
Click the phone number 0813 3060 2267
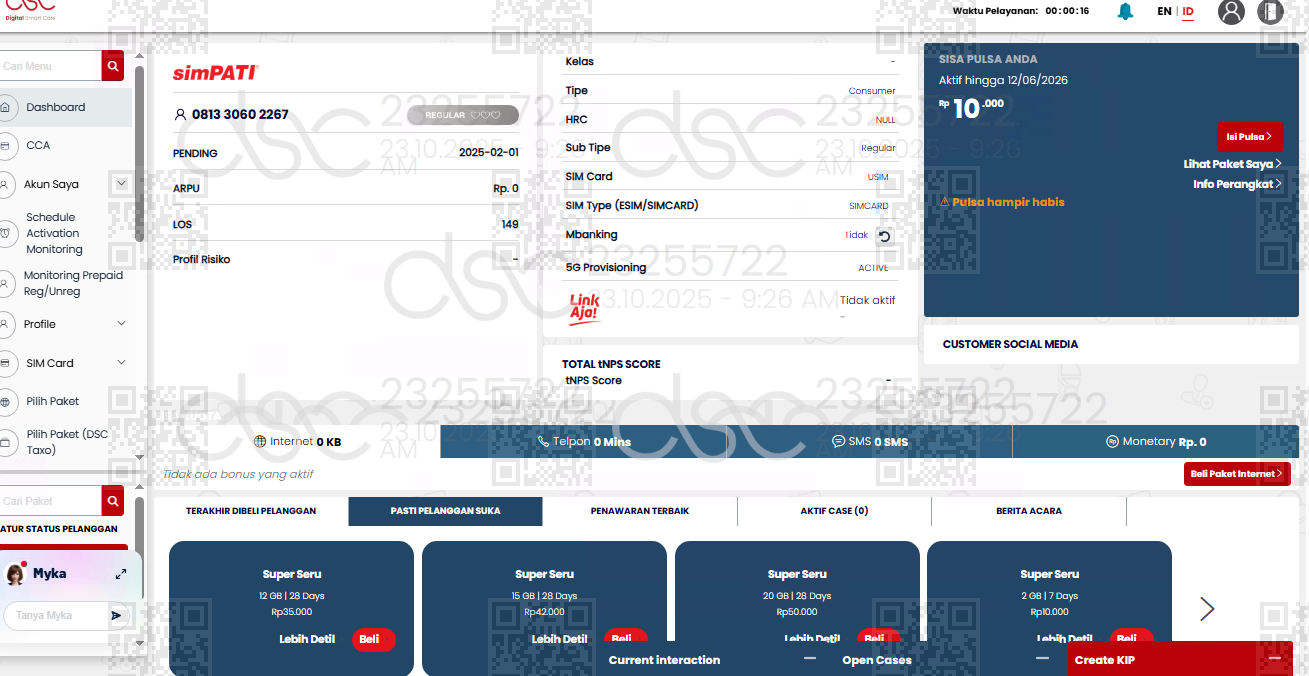[240, 115]
